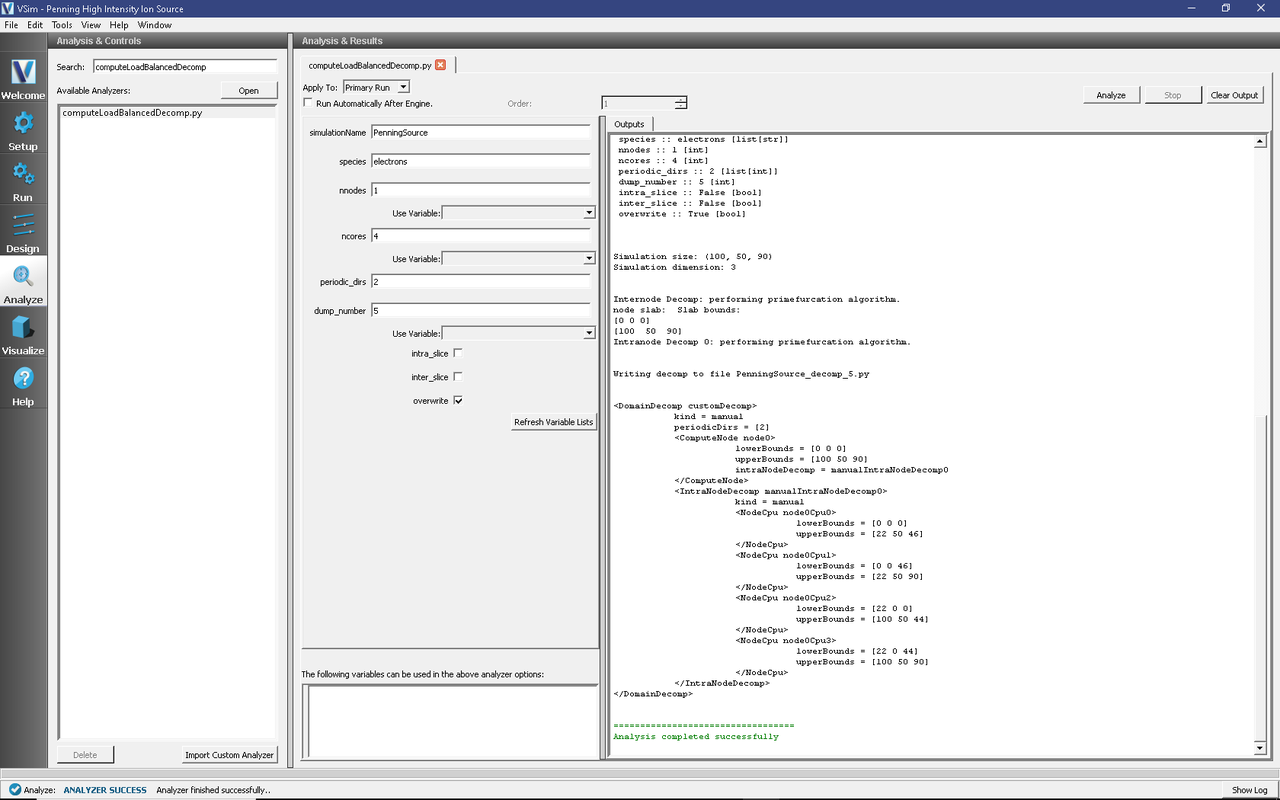
Task: Open the Tools menu
Action: pyautogui.click(x=62, y=24)
